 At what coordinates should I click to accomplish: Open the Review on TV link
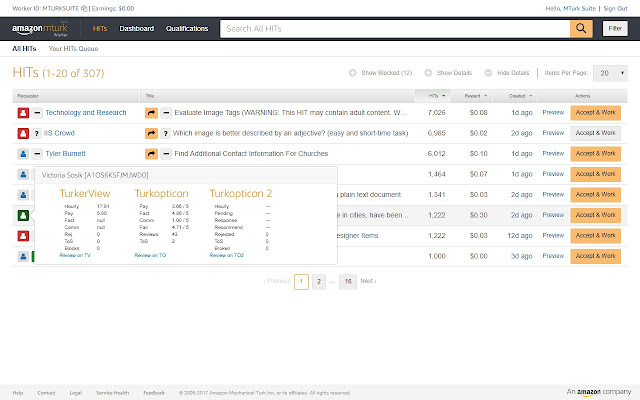coord(75,255)
